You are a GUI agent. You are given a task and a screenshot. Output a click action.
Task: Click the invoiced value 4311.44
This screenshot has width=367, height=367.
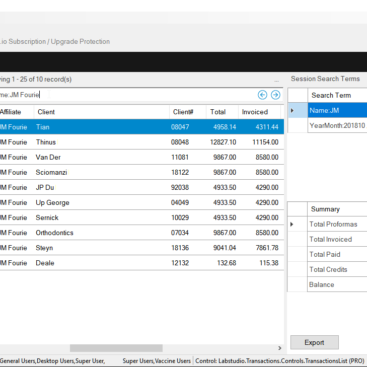[267, 127]
